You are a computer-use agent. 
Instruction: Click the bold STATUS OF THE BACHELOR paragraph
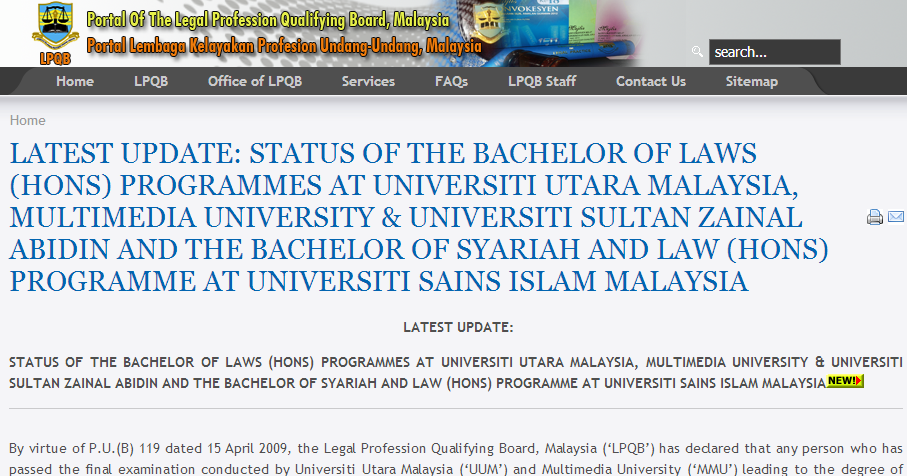[x=455, y=372]
